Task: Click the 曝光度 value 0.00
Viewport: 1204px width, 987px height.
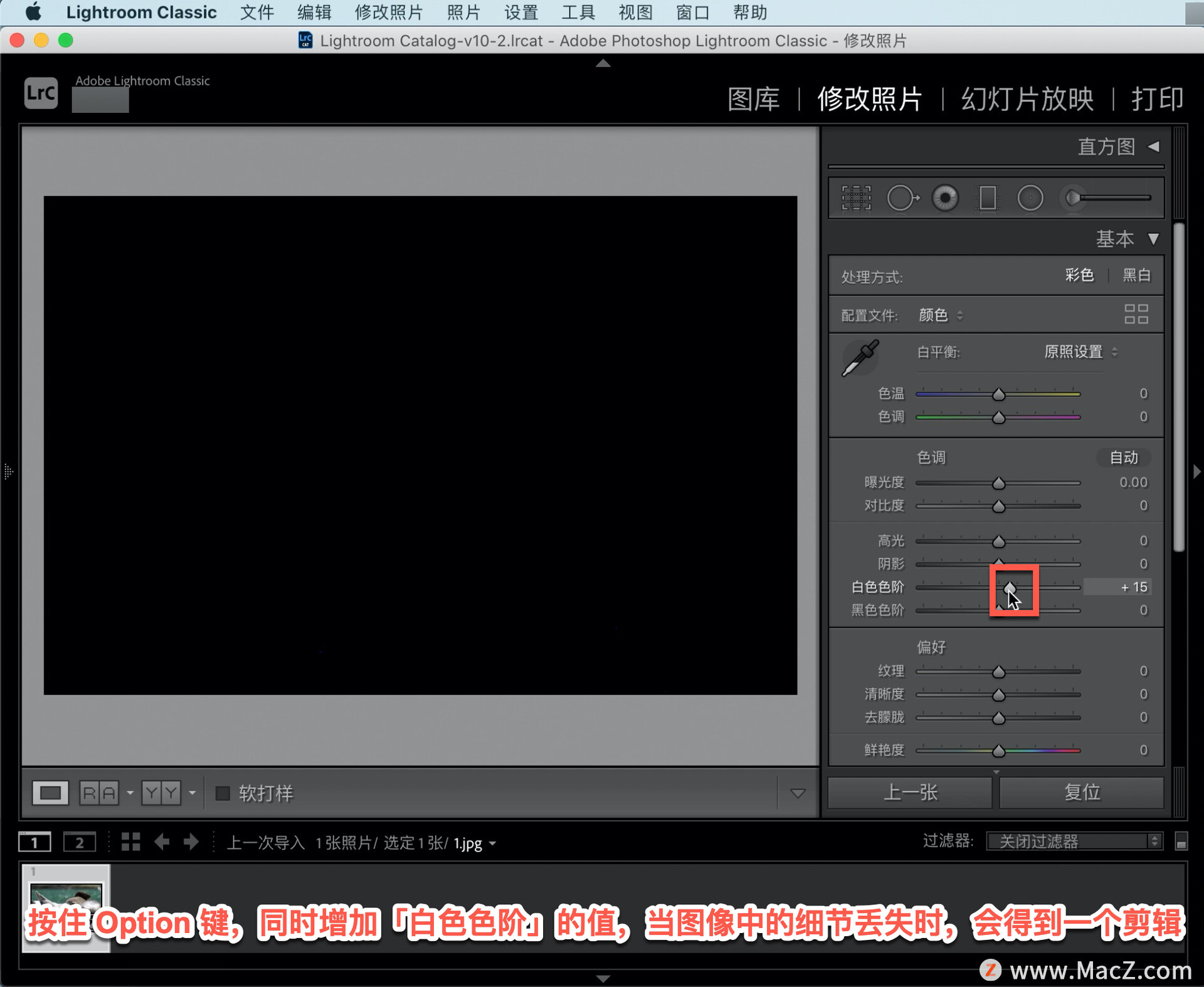Action: coord(1134,482)
